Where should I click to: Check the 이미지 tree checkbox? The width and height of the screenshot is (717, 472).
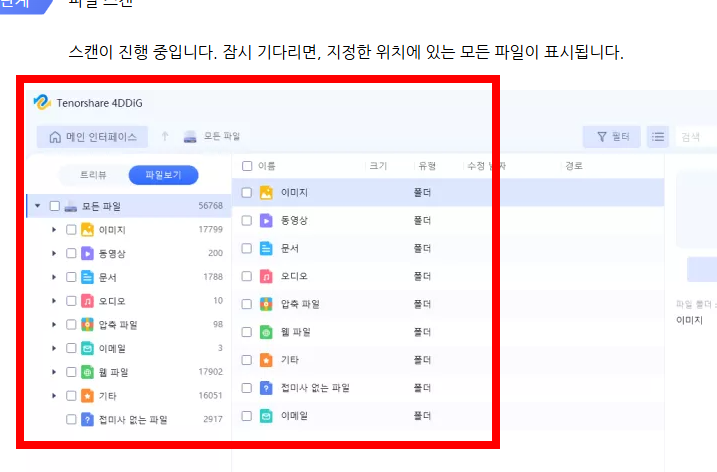(71, 230)
